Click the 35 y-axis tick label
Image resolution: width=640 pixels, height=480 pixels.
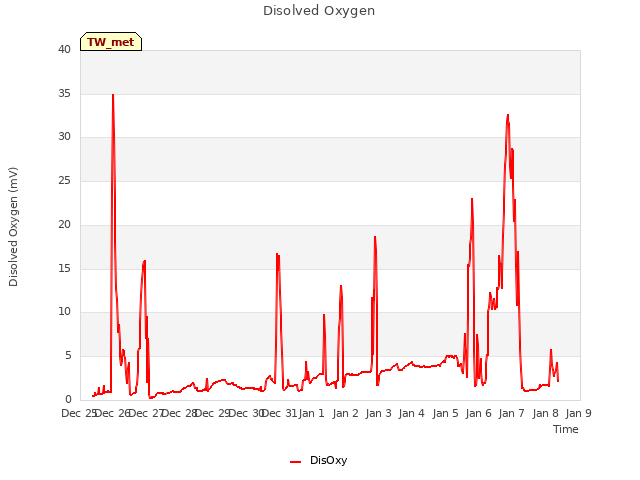(x=64, y=93)
